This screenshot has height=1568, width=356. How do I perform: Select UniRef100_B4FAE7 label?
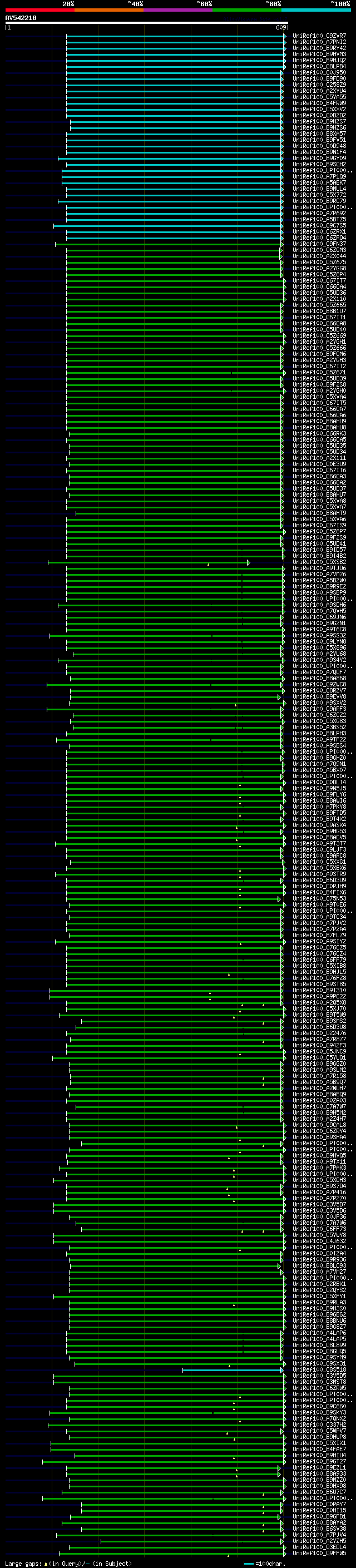coord(319,1450)
